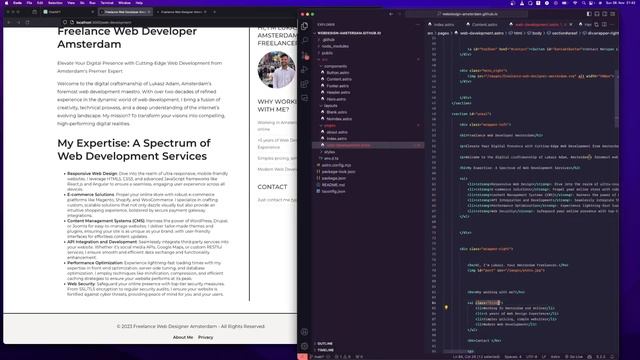Open Source Control view with the red badge
This screenshot has height=360, width=640.
304,56
